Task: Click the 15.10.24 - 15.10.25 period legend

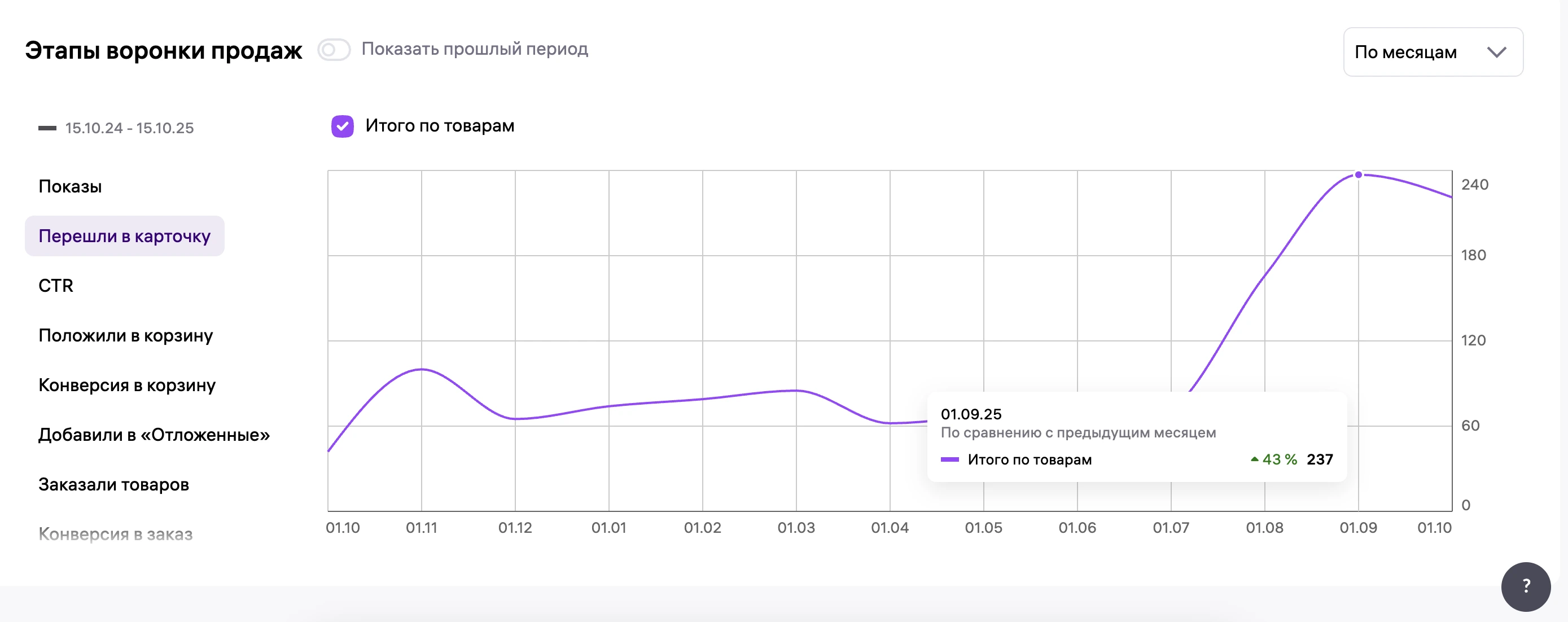Action: pos(129,128)
